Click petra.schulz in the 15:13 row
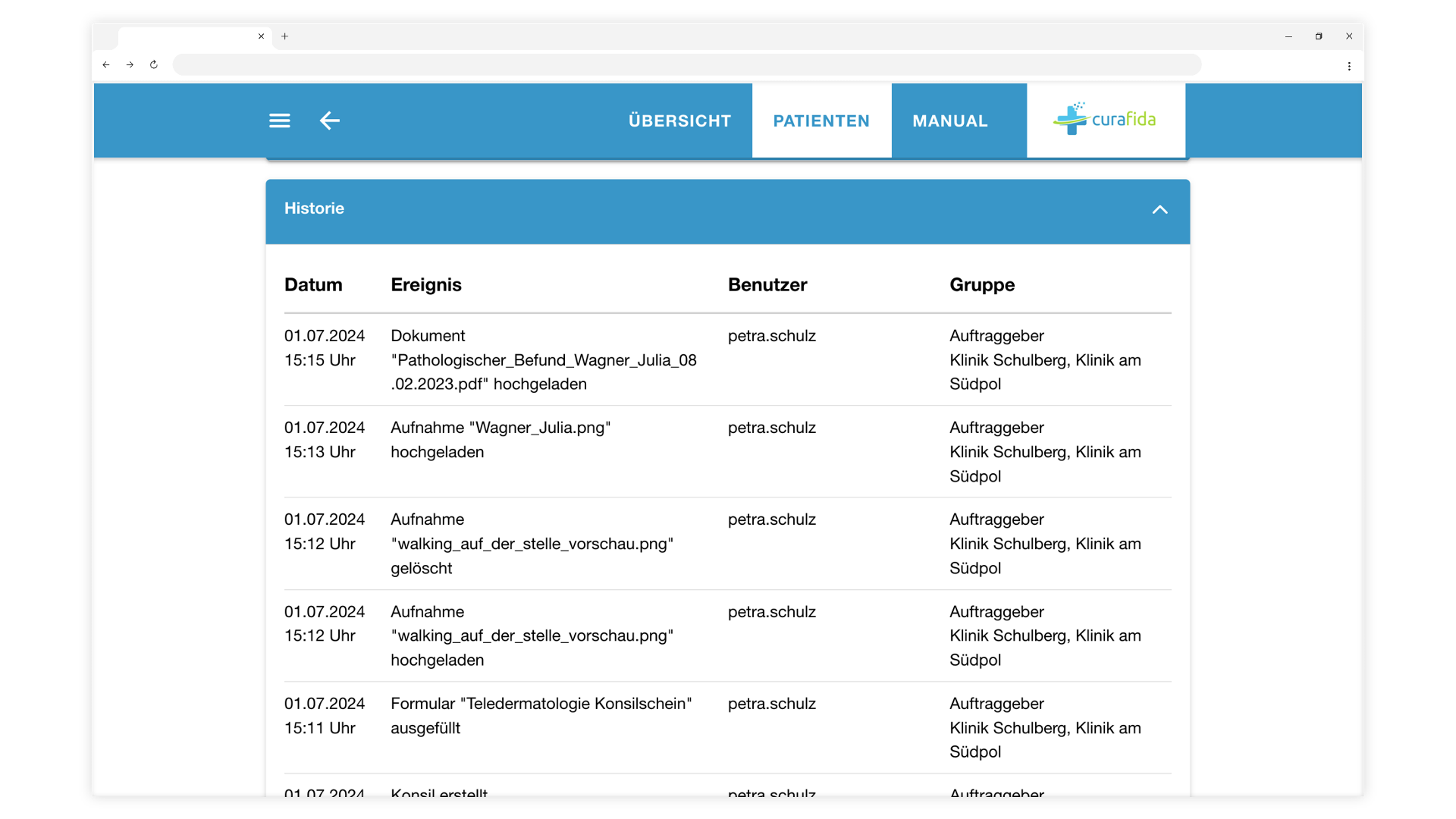This screenshot has width=1456, height=819. tap(772, 428)
